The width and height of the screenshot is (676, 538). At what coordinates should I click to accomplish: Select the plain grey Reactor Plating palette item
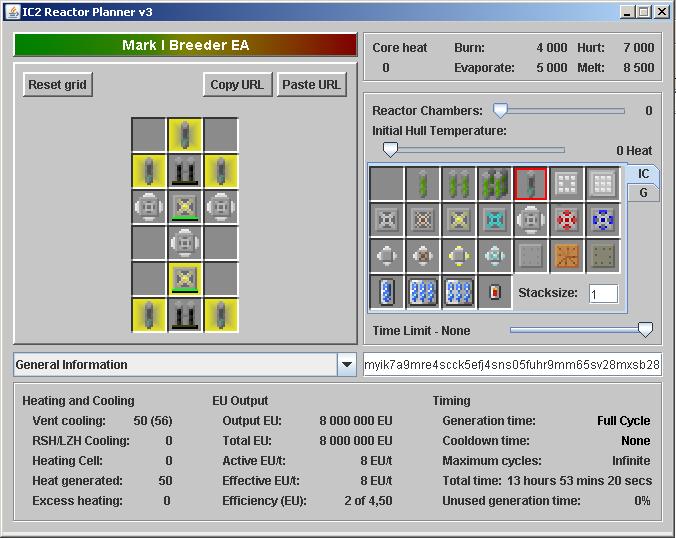point(531,256)
